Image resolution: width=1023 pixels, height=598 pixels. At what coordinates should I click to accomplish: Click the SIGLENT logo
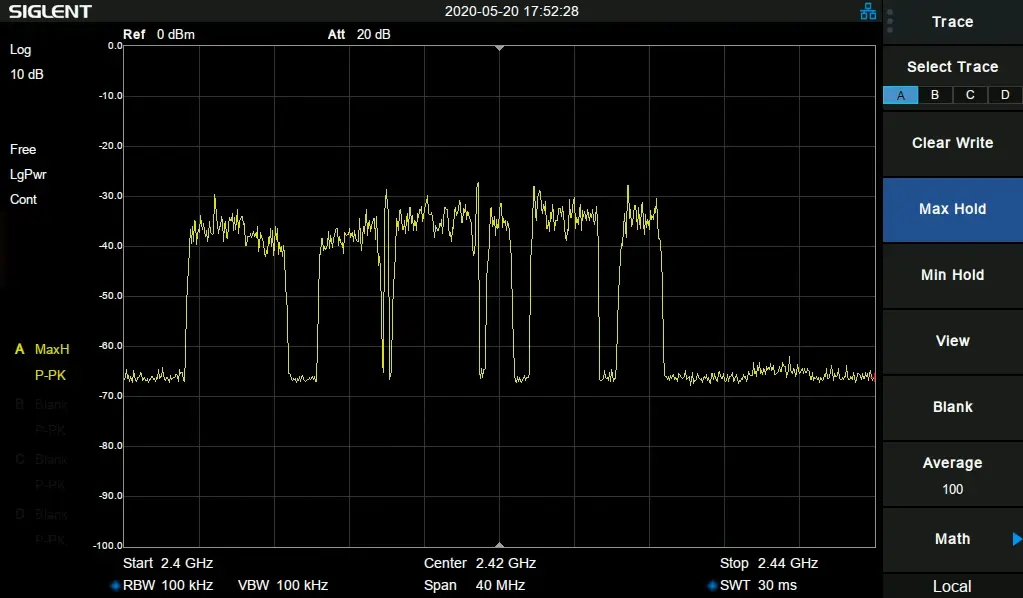click(x=51, y=12)
